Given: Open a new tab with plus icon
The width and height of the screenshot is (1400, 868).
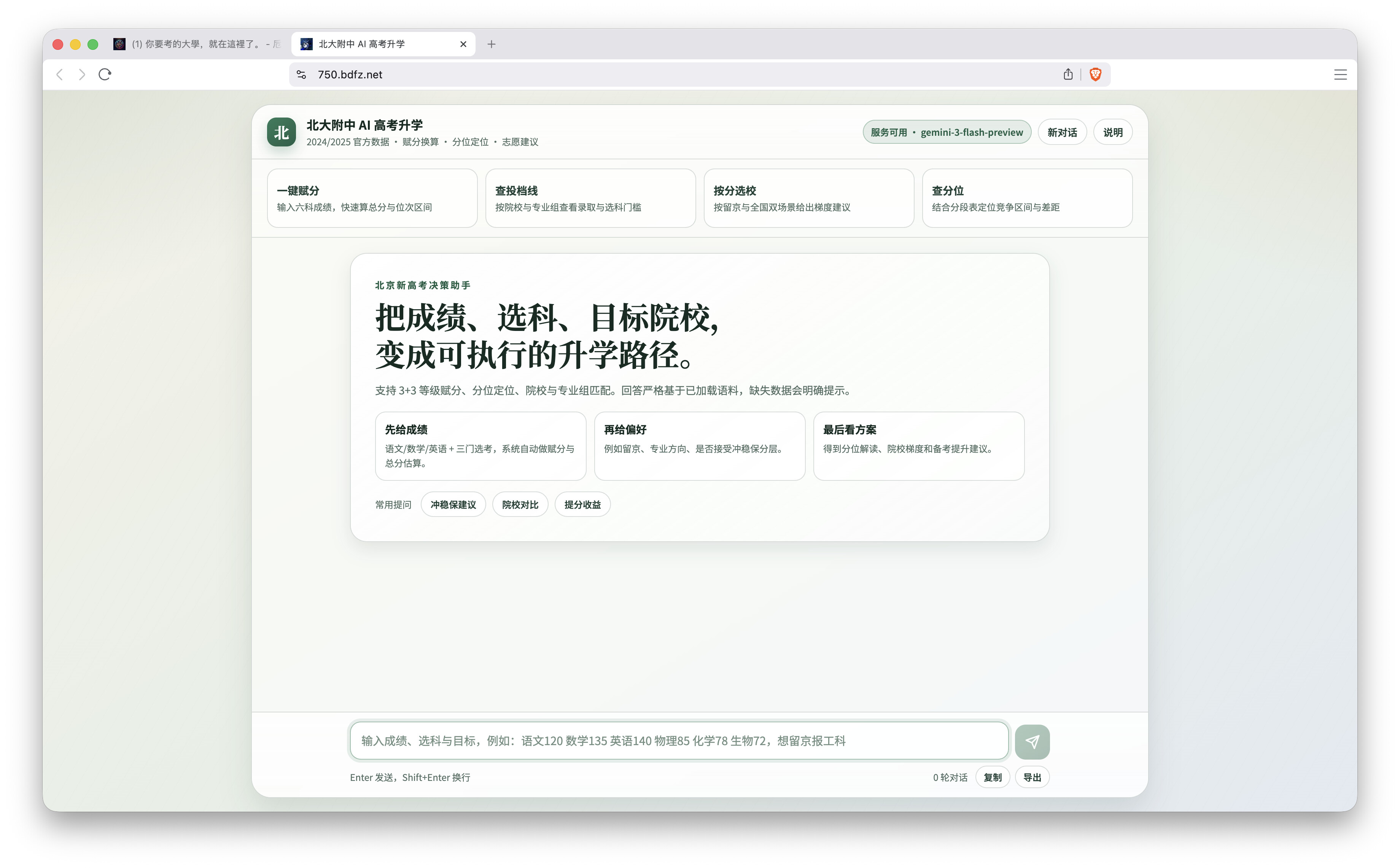Looking at the screenshot, I should click(492, 44).
